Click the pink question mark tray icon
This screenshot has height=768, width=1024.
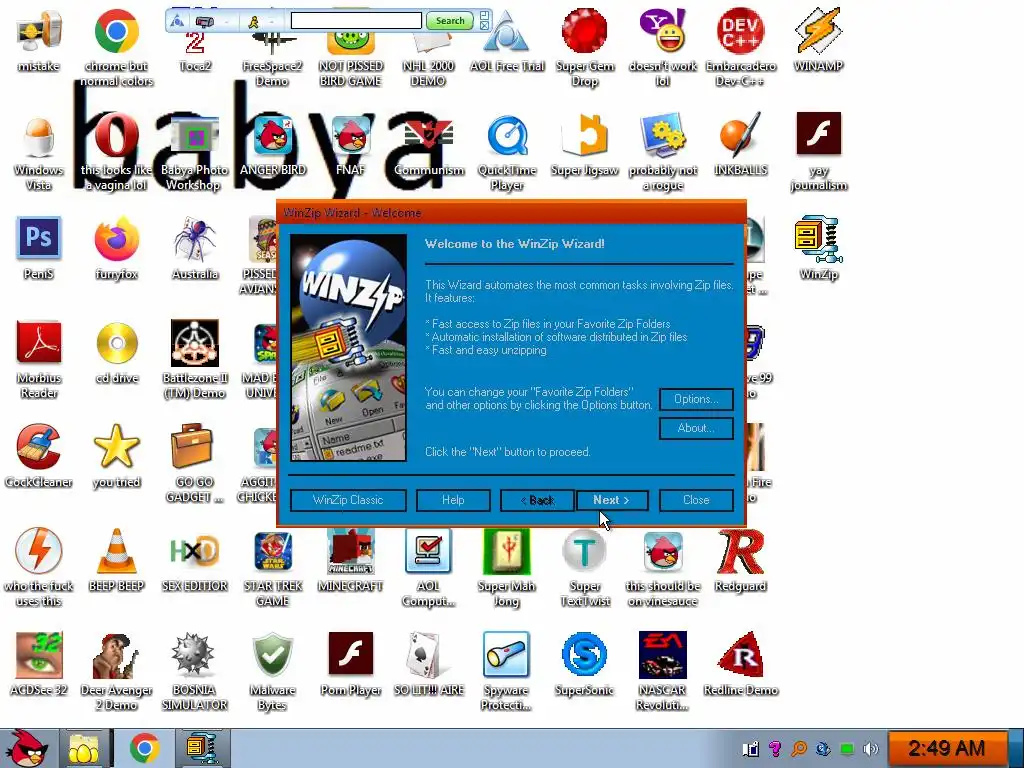(775, 748)
